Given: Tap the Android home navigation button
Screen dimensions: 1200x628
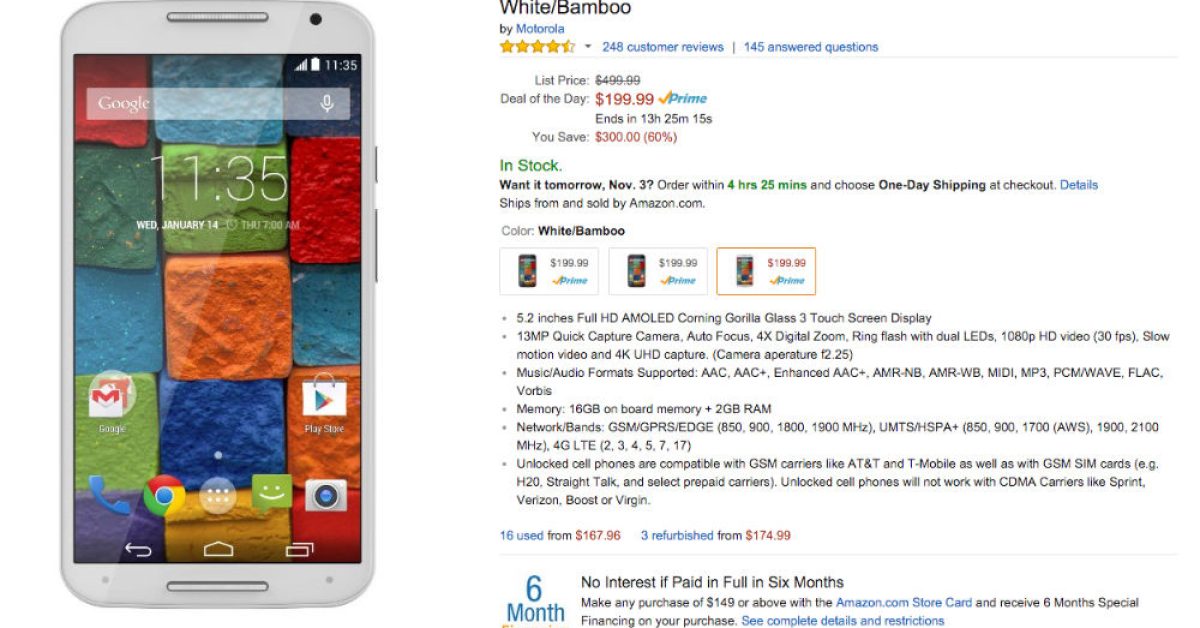Looking at the screenshot, I should coord(217,549).
